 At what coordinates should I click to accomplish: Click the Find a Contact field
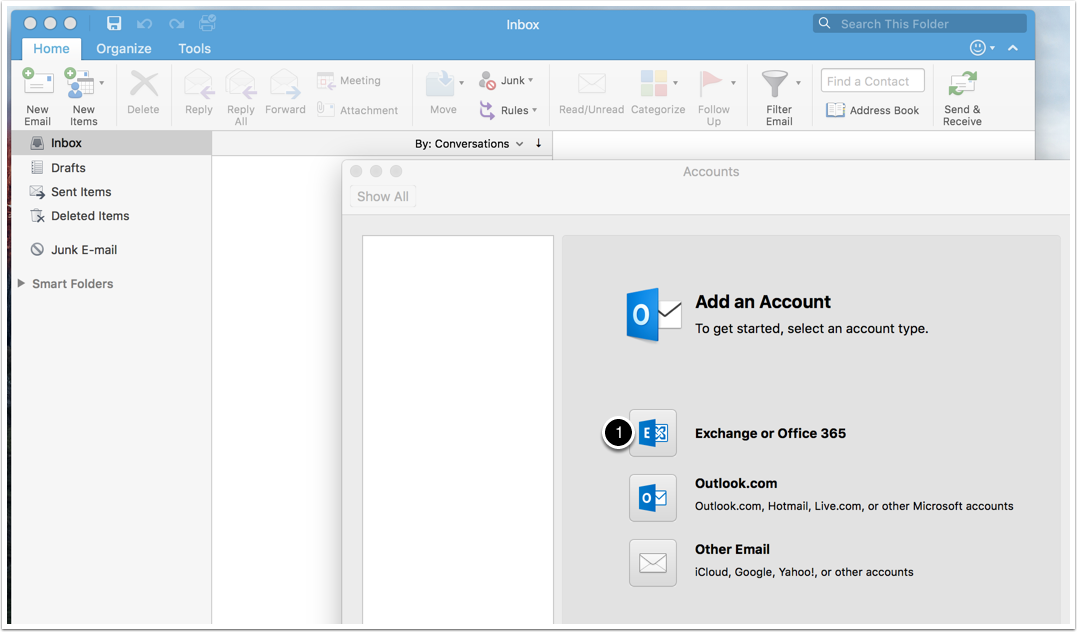[872, 81]
